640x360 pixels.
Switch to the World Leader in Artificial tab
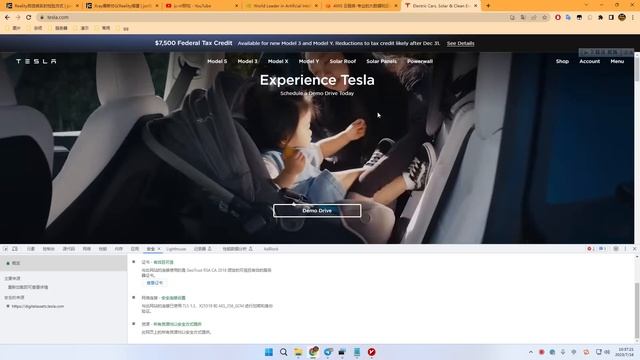tap(280, 6)
